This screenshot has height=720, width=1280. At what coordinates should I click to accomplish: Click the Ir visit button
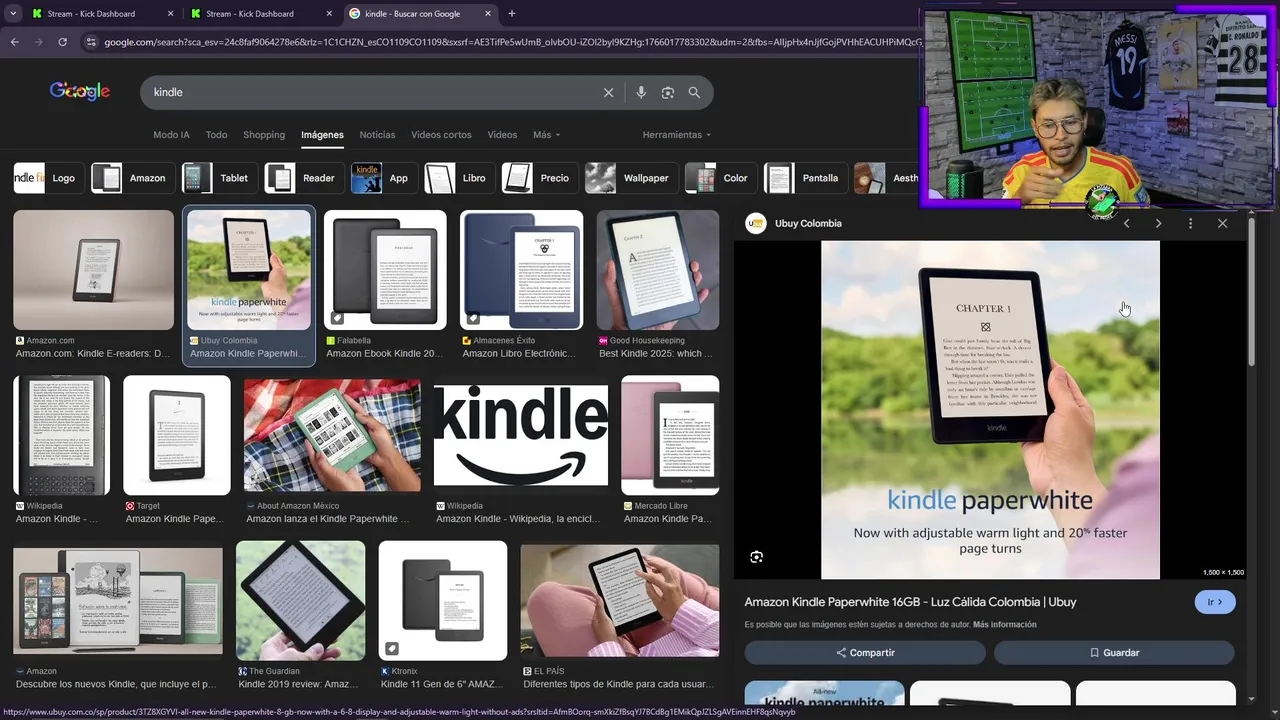(1215, 602)
